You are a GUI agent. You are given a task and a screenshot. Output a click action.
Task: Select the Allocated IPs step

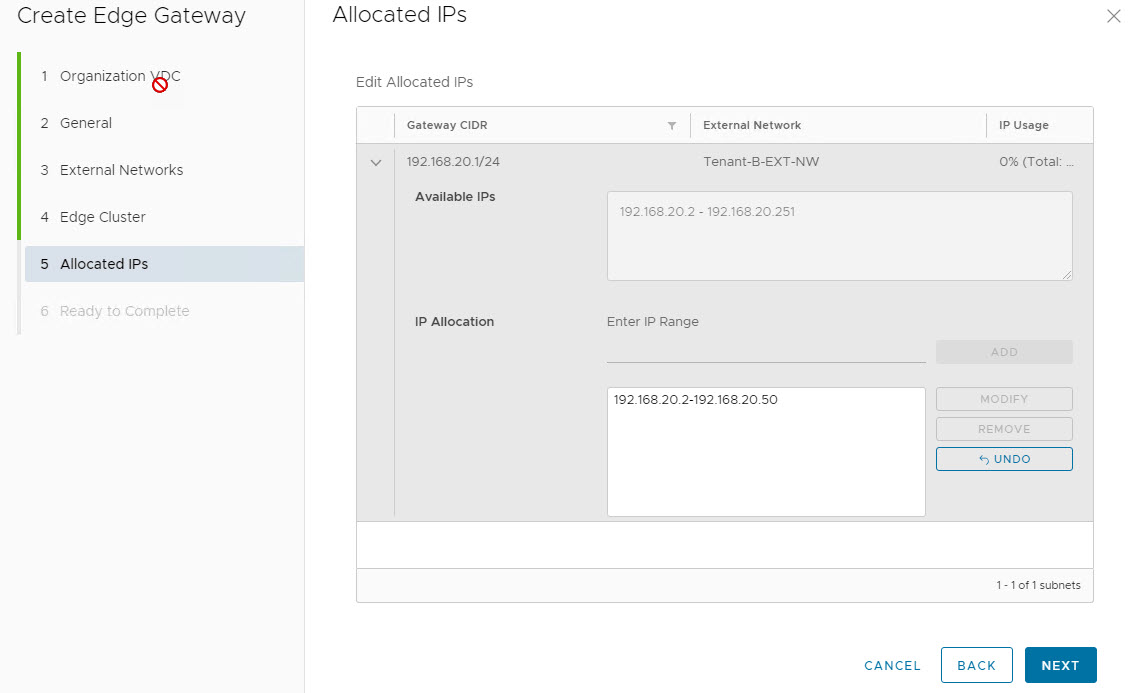104,264
